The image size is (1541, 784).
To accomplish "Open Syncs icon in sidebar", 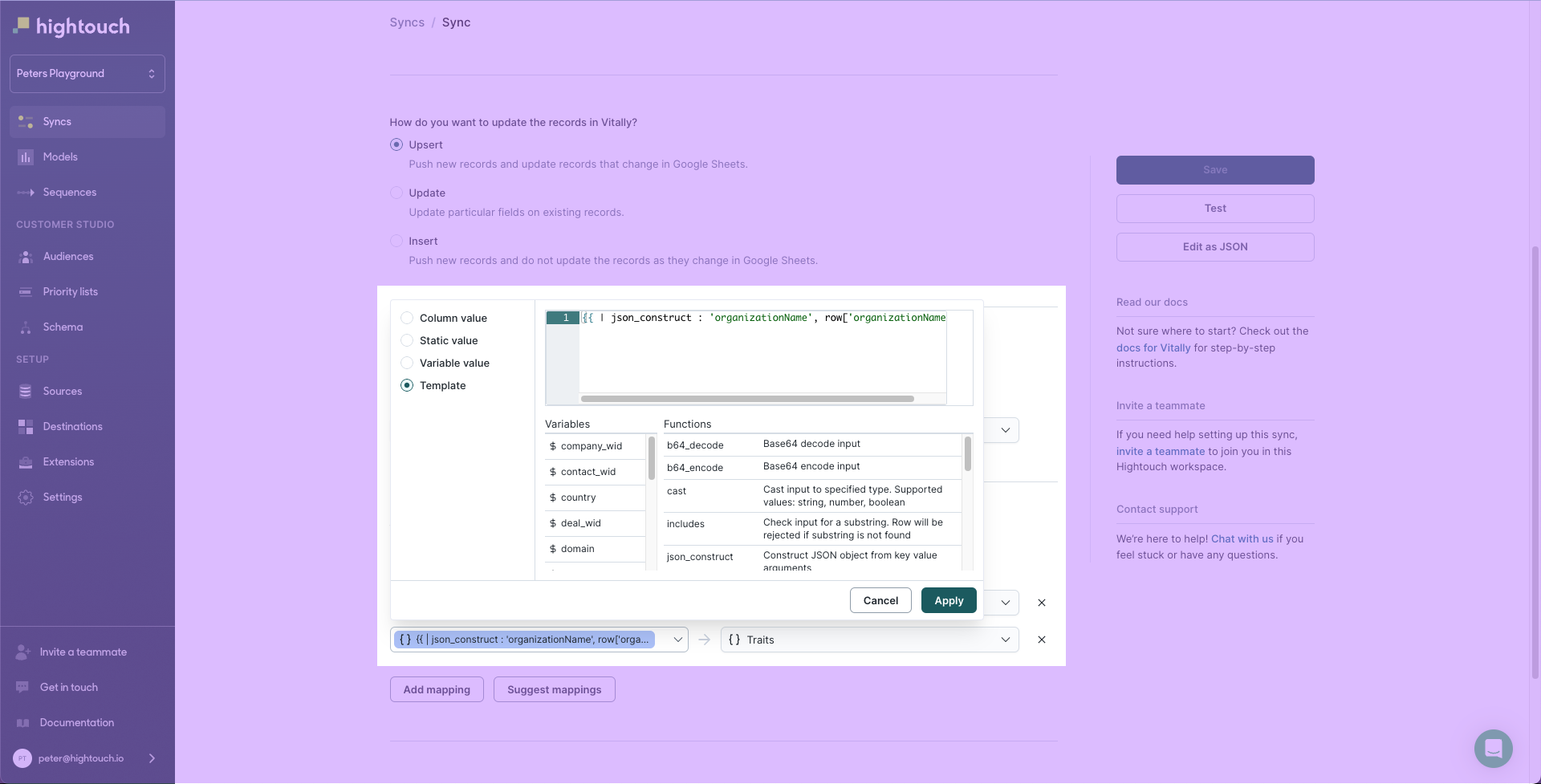I will point(26,122).
